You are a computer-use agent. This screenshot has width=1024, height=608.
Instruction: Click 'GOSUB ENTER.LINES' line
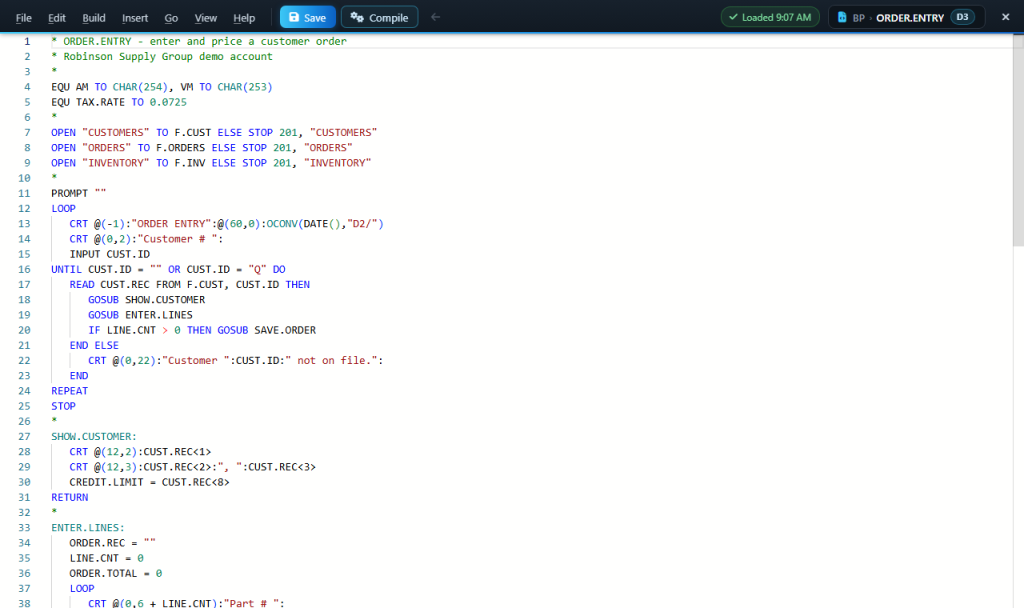(140, 315)
